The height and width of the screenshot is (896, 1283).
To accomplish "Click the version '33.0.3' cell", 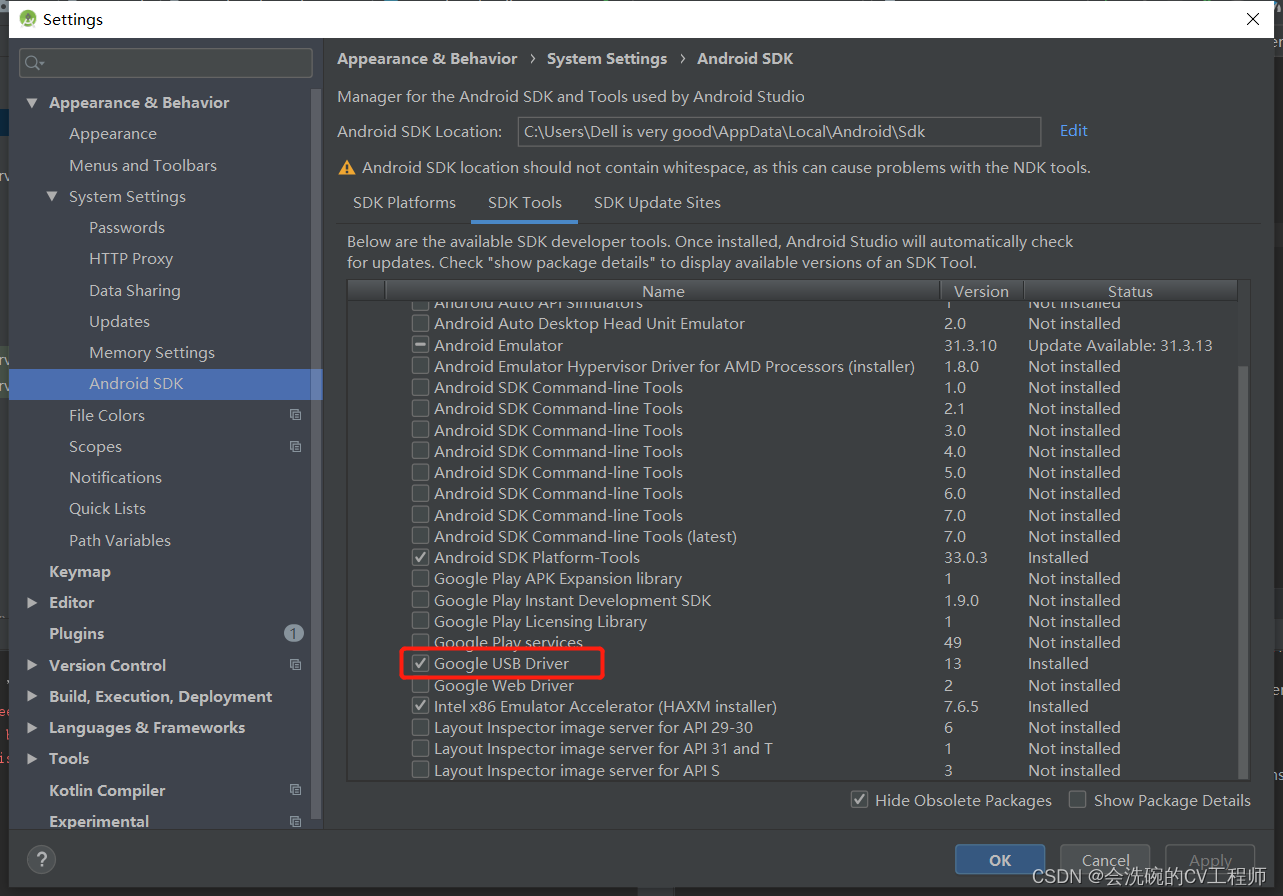I will coord(966,557).
